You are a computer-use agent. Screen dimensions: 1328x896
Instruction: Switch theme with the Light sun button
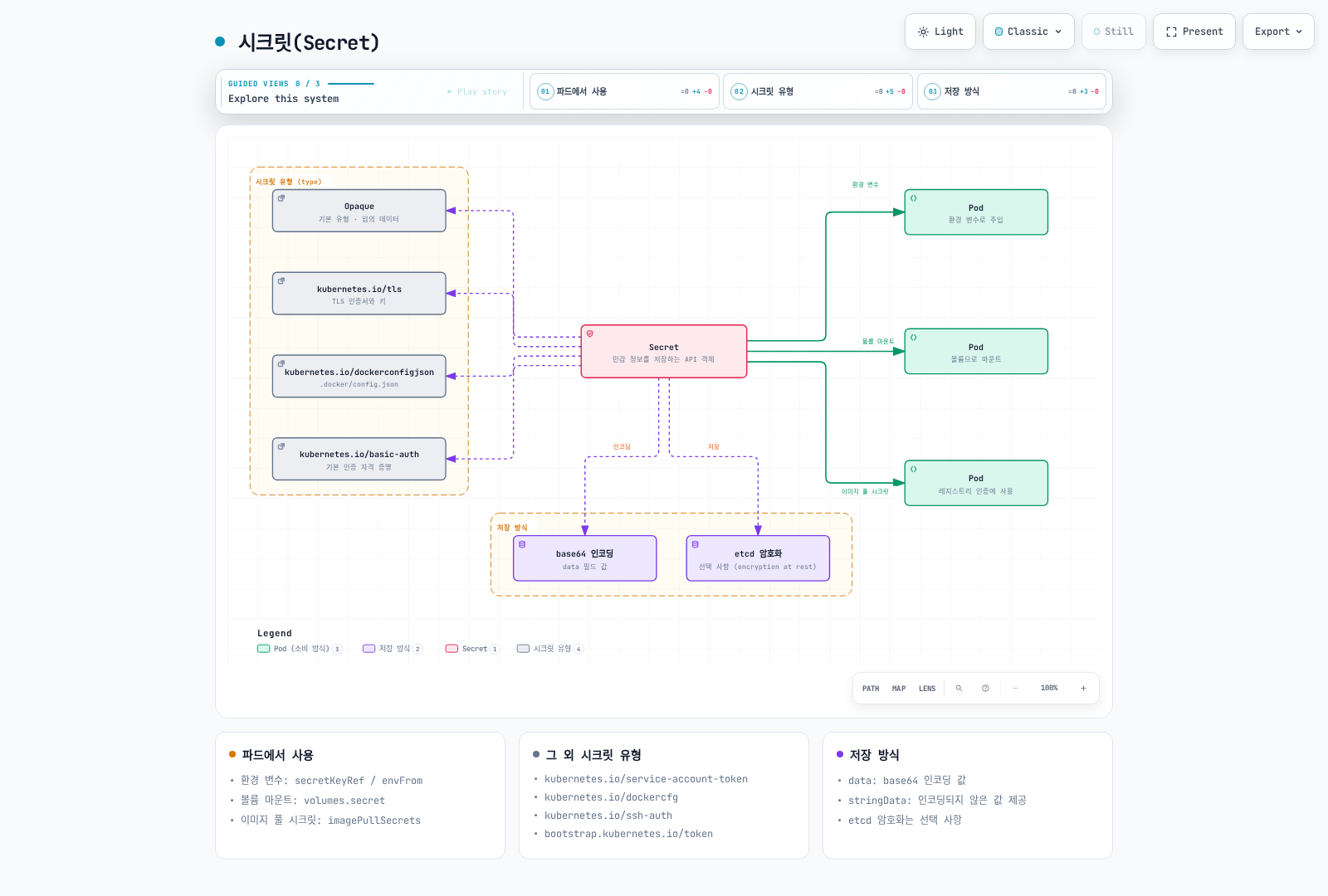[940, 32]
